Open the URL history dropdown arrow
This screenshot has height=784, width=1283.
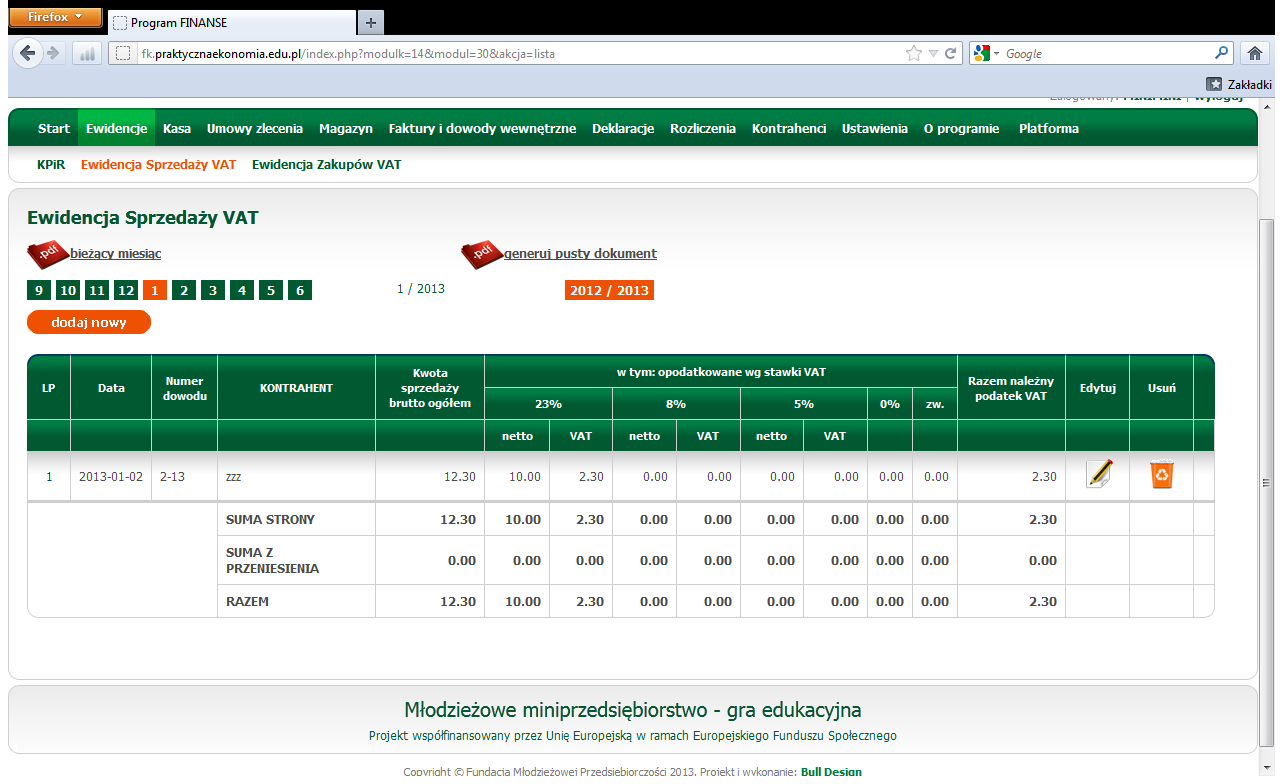click(x=933, y=53)
